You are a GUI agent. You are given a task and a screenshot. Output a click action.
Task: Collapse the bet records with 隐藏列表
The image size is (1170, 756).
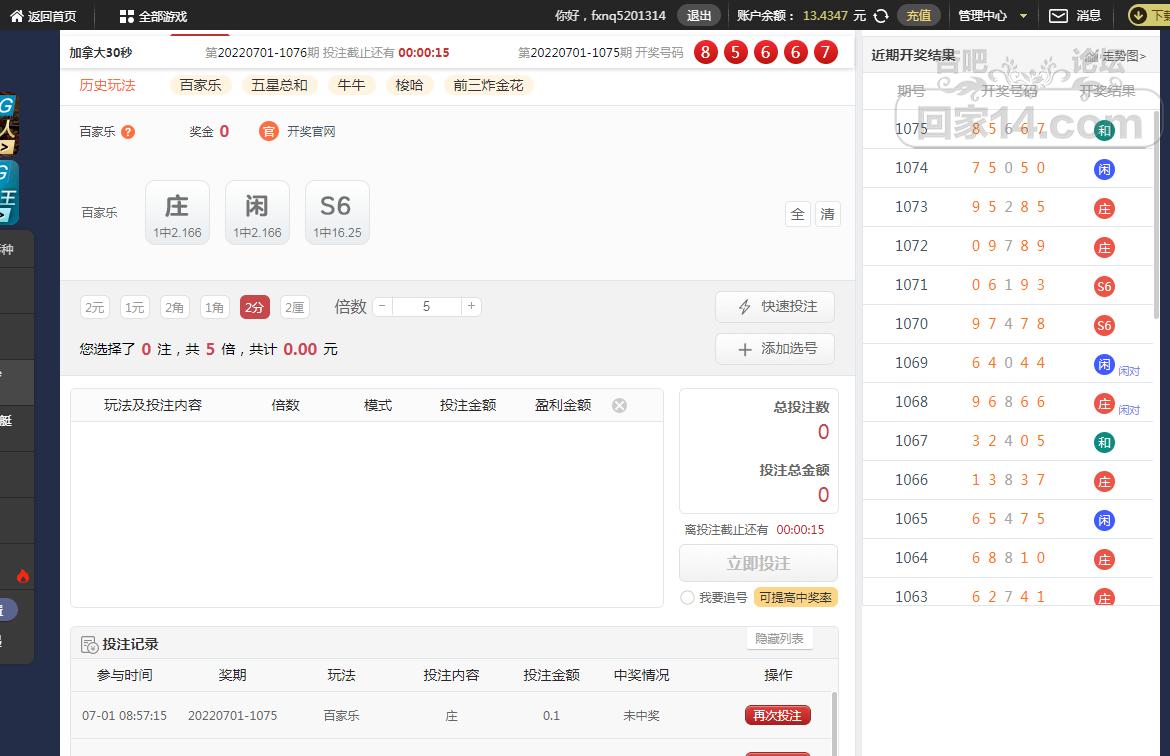(779, 639)
